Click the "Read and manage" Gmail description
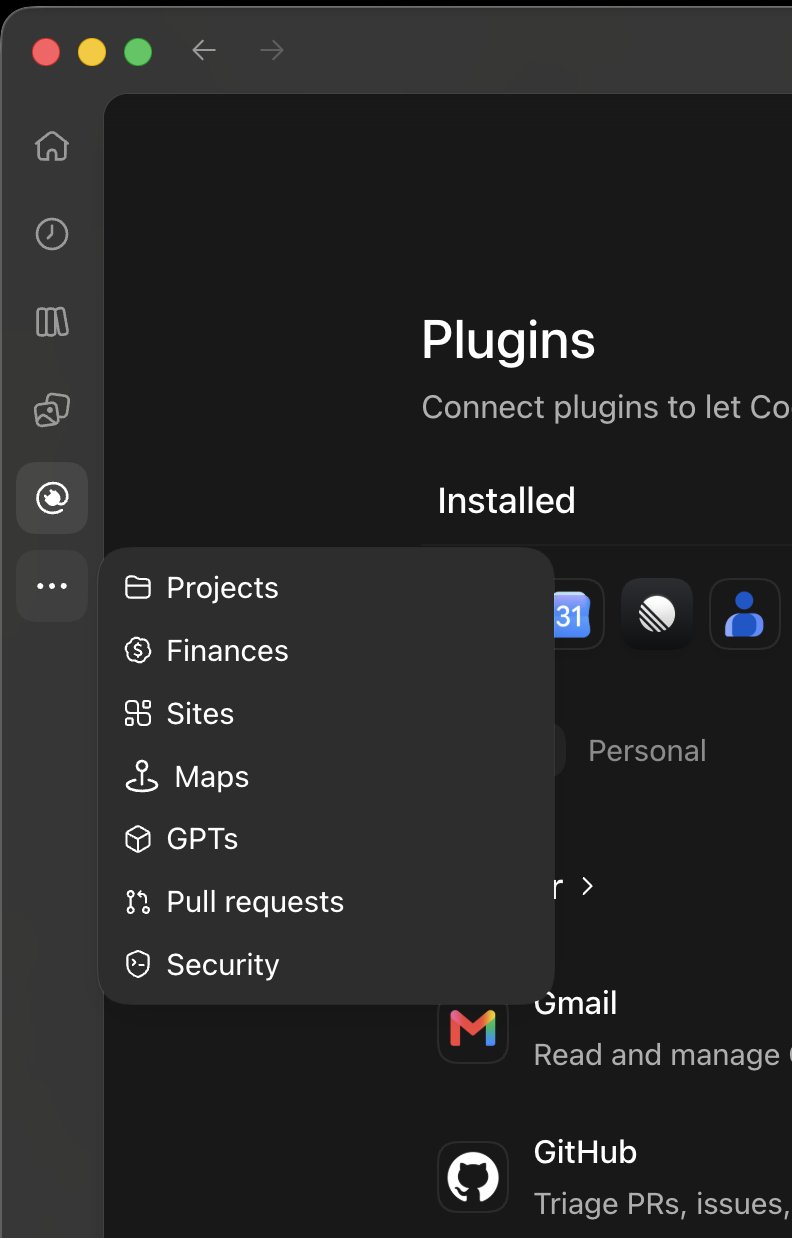The image size is (792, 1238). point(661,1055)
